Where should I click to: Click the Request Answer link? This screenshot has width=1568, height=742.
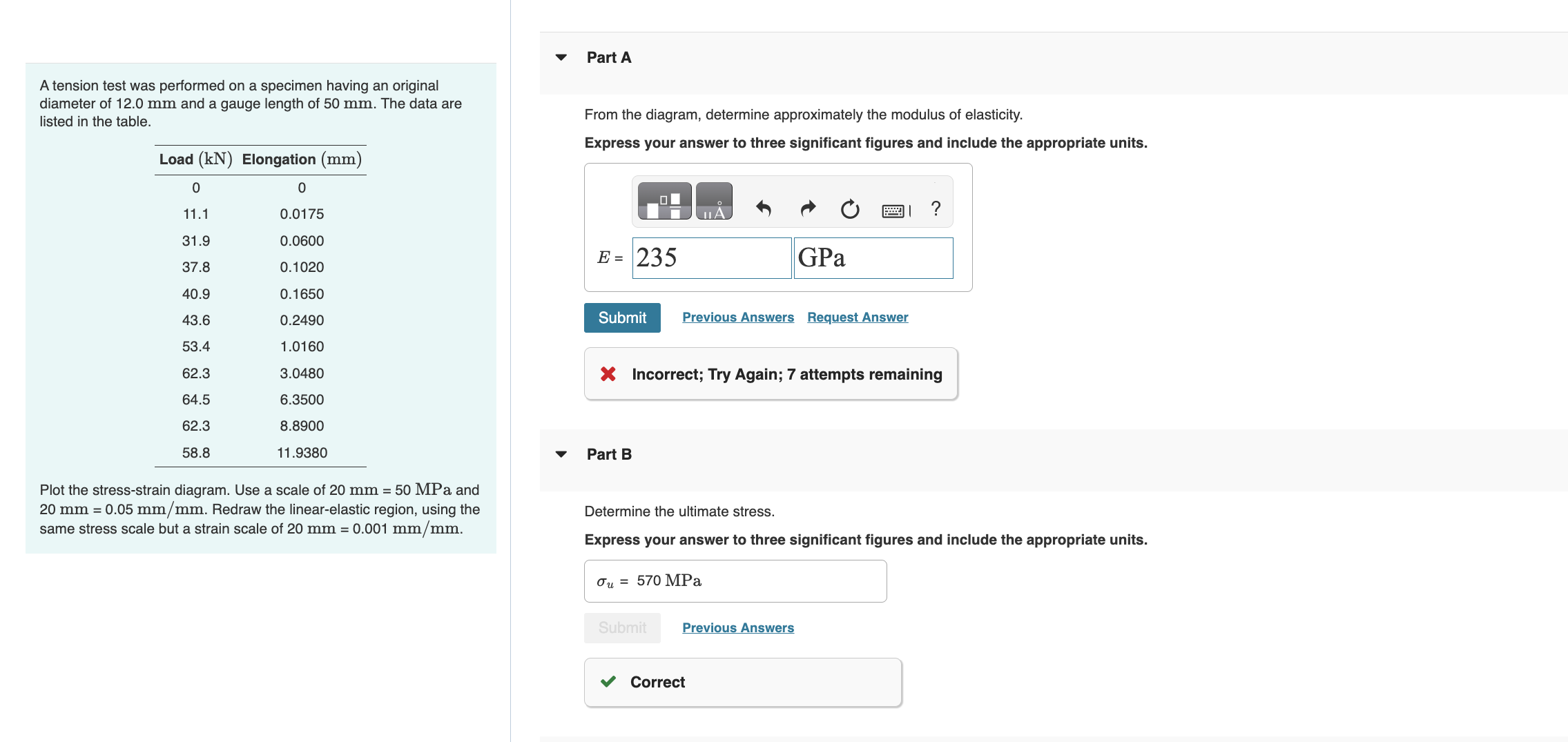[x=858, y=317]
